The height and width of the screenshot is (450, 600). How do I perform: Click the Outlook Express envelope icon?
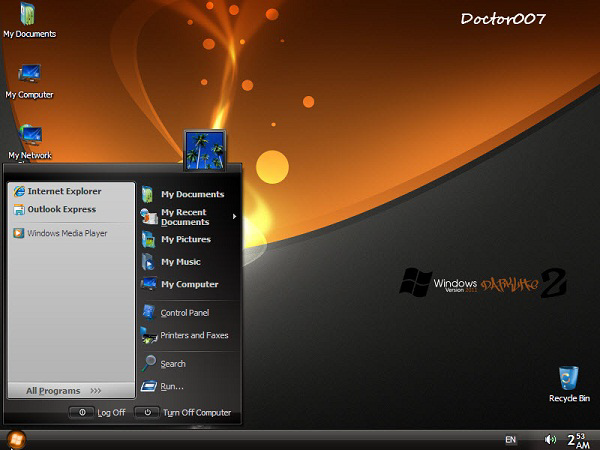coord(19,209)
